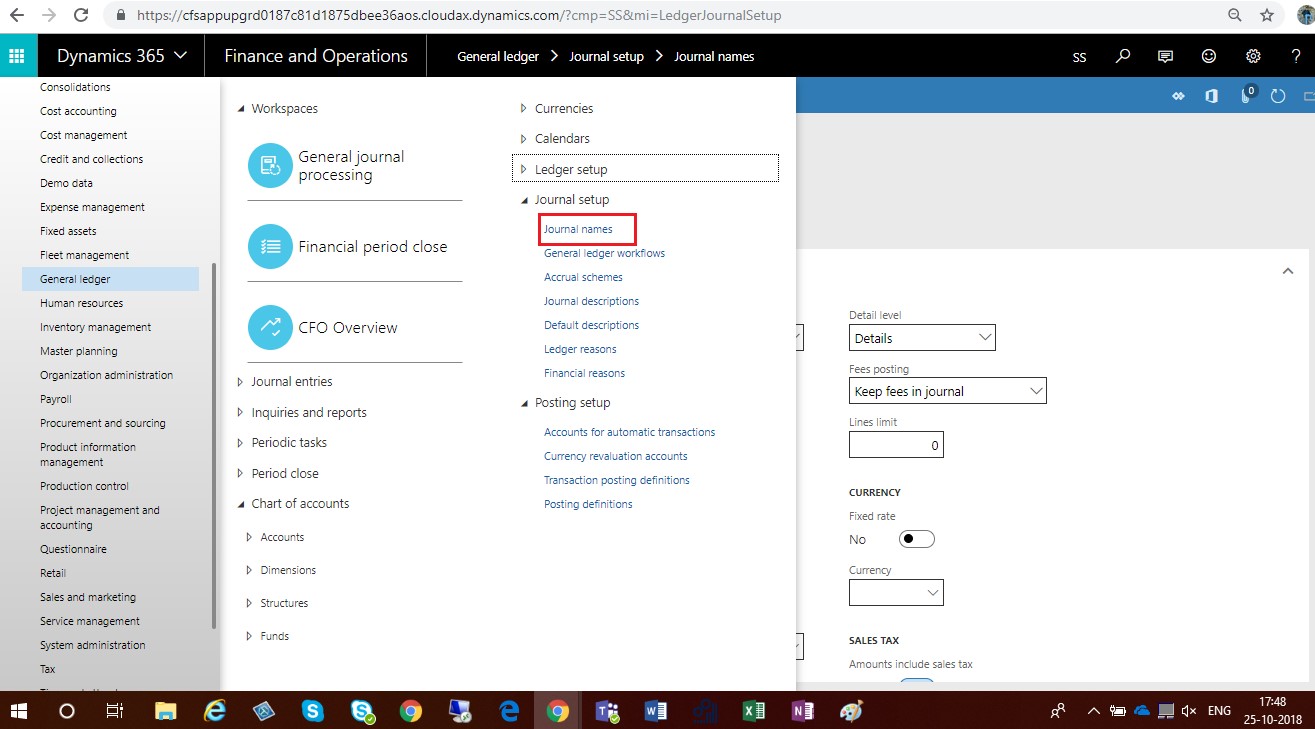Click the help question mark icon
1315x729 pixels.
pyautogui.click(x=1296, y=57)
